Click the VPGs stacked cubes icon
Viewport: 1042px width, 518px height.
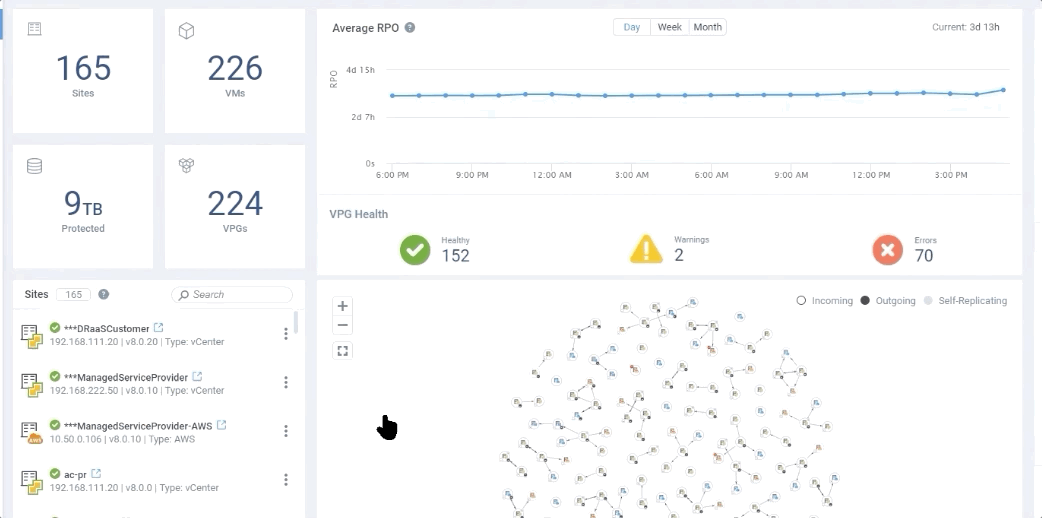[186, 166]
